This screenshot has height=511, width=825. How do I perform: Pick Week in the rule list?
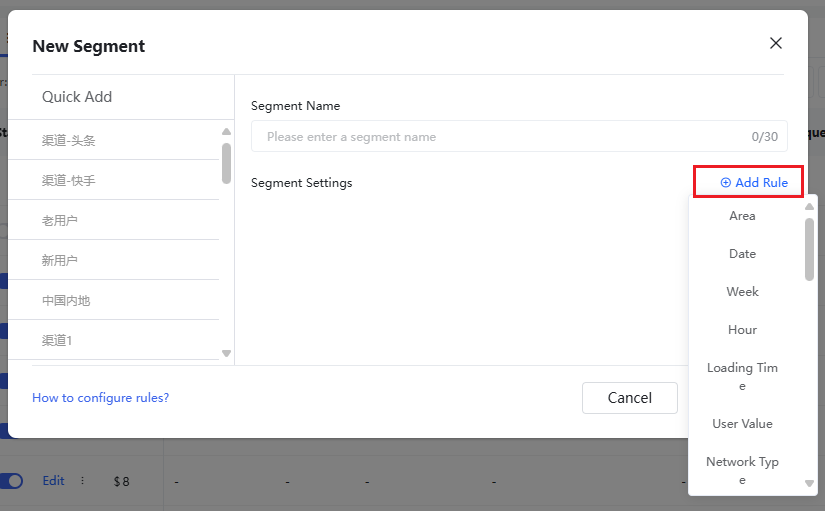742,292
